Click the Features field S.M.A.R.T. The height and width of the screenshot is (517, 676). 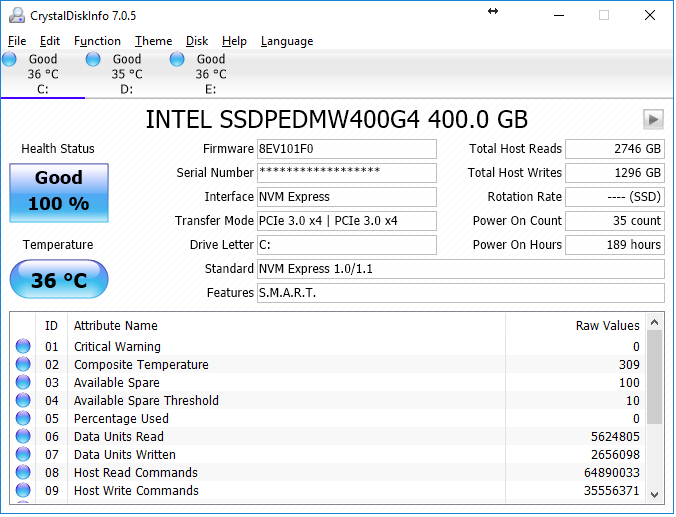pos(460,293)
